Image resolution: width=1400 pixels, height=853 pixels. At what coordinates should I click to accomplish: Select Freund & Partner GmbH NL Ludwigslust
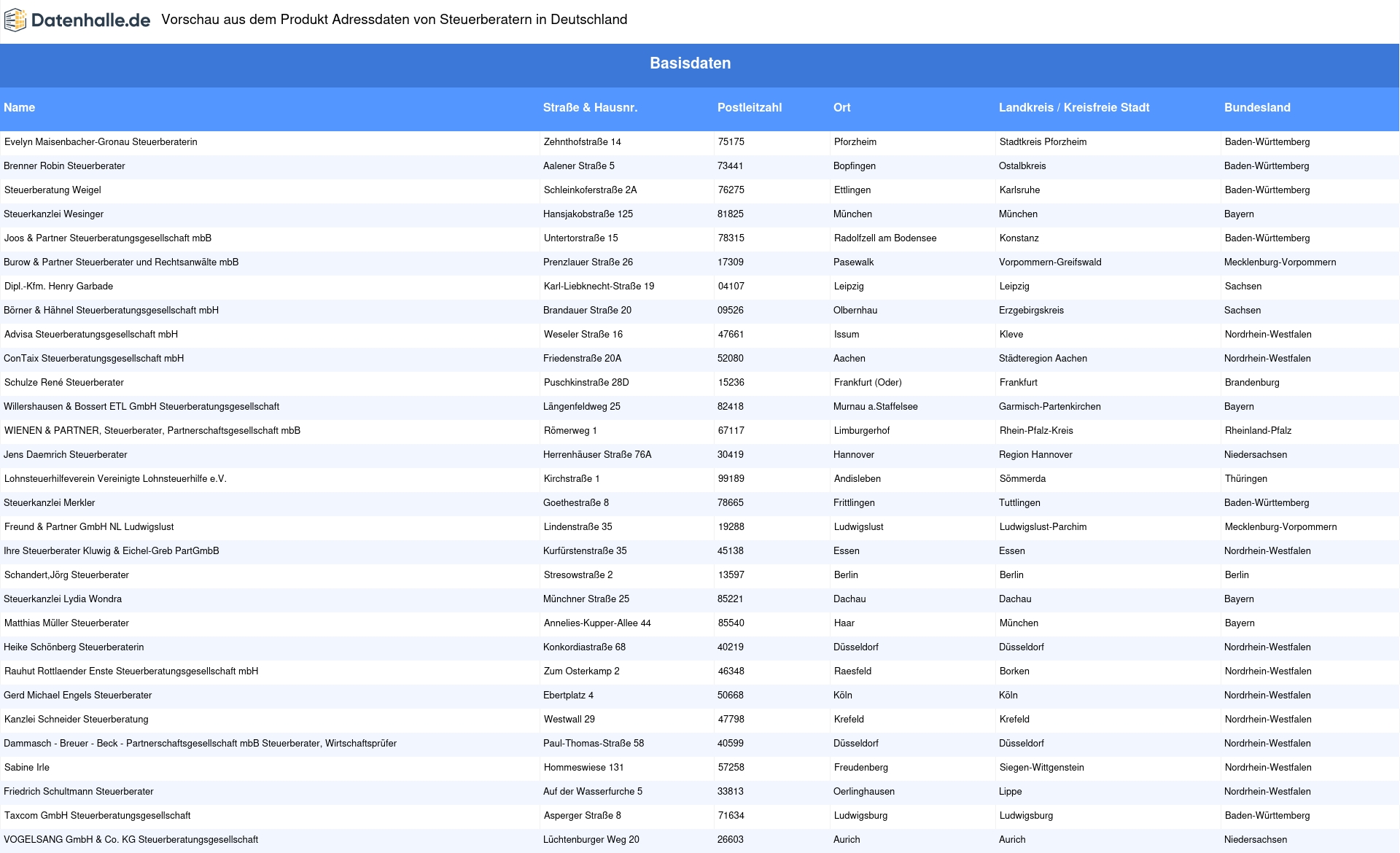pyautogui.click(x=89, y=527)
